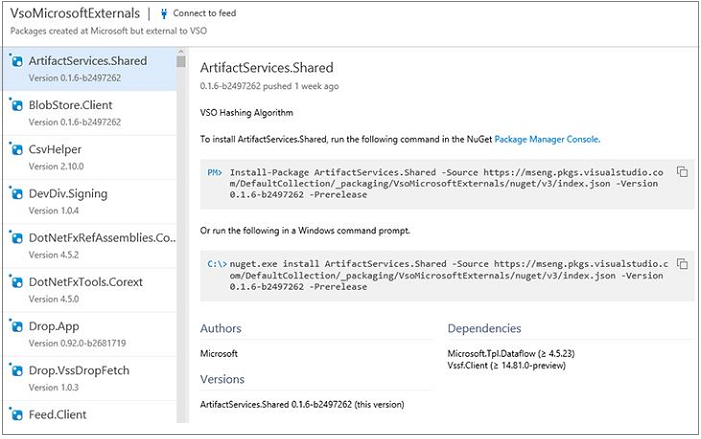The height and width of the screenshot is (439, 701).
Task: Click the ArtifactServices.Shared package icon in list
Action: click(17, 61)
